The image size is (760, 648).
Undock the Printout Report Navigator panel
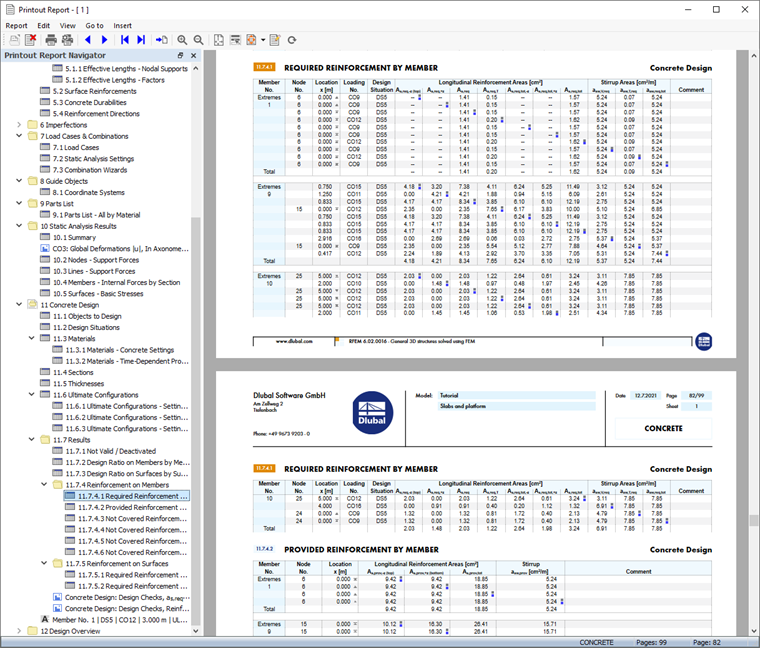(180, 56)
